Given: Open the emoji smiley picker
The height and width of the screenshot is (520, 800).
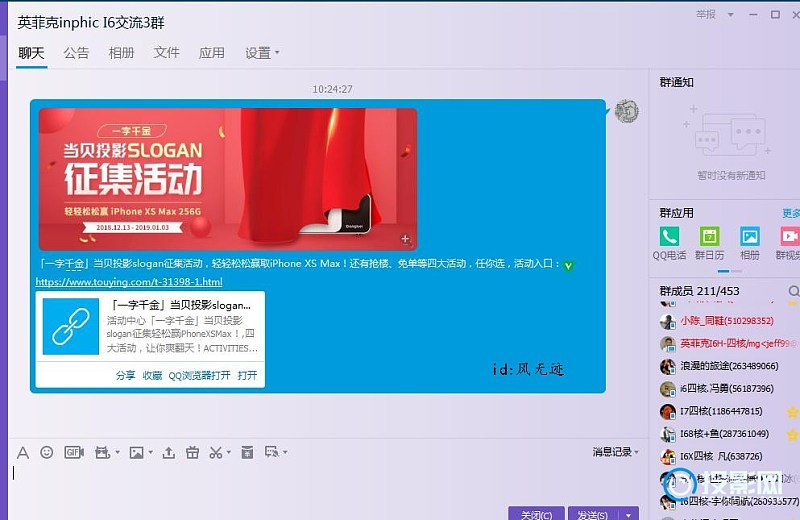Looking at the screenshot, I should [46, 453].
